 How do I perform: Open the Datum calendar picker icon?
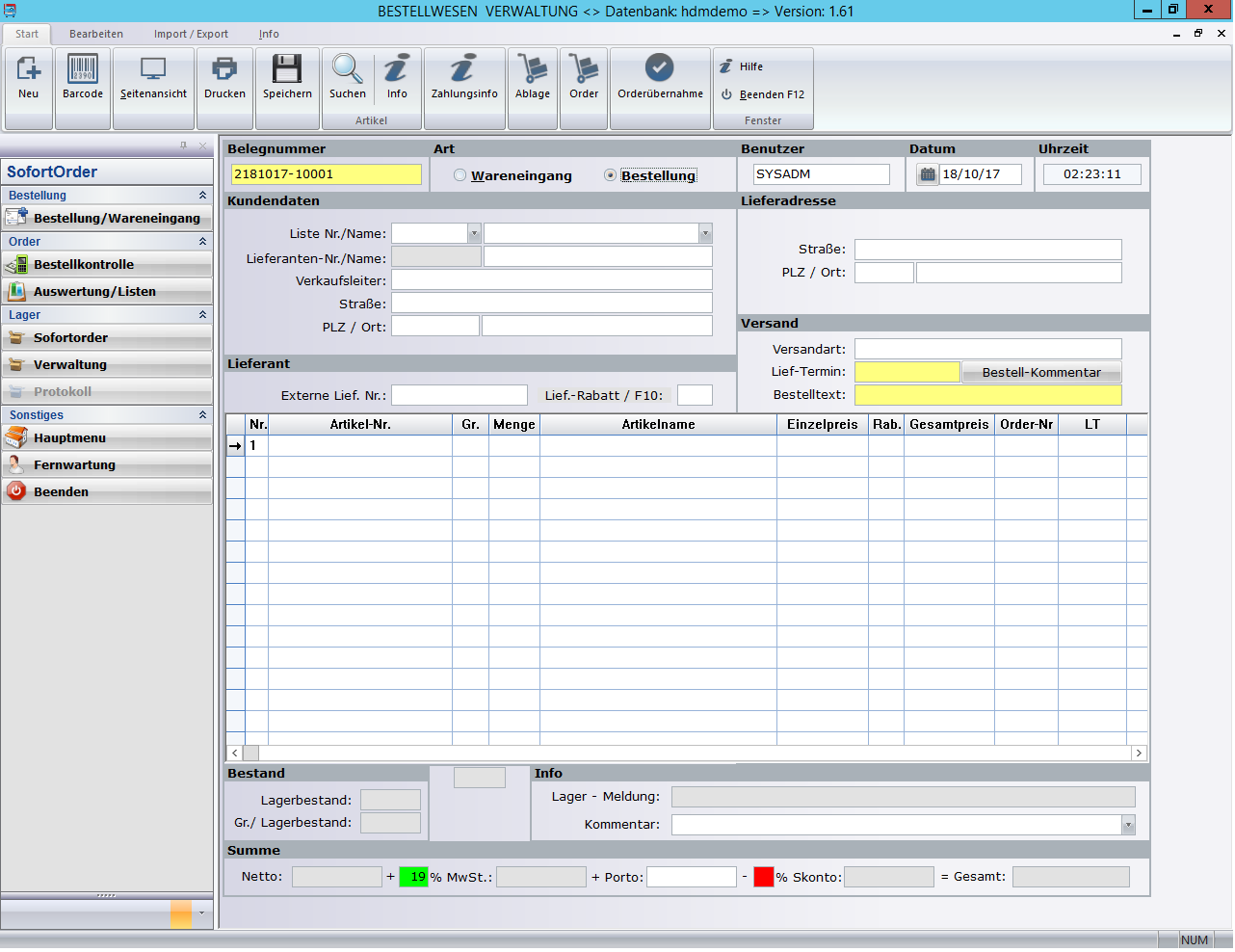click(x=928, y=174)
